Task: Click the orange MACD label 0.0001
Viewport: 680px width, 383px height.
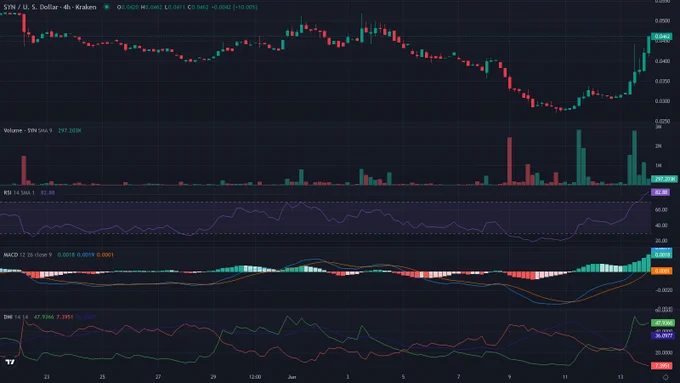Action: 662,271
